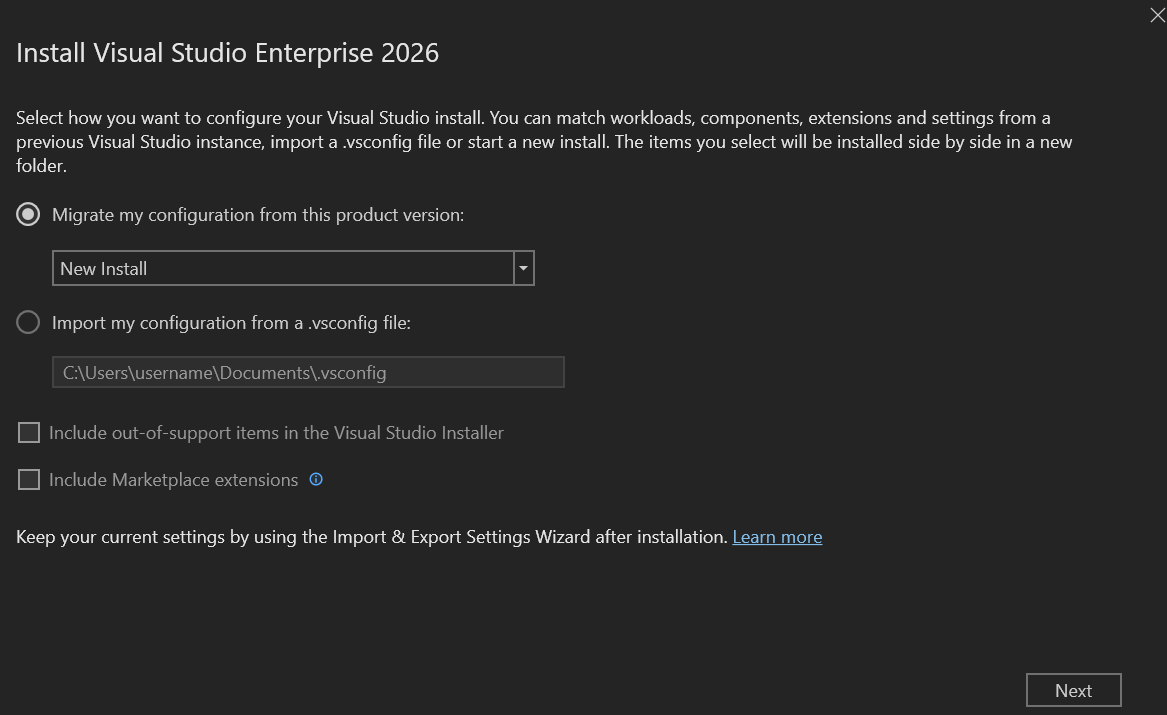Click the Next button
Screen dimensions: 1167x715
click(x=1073, y=690)
